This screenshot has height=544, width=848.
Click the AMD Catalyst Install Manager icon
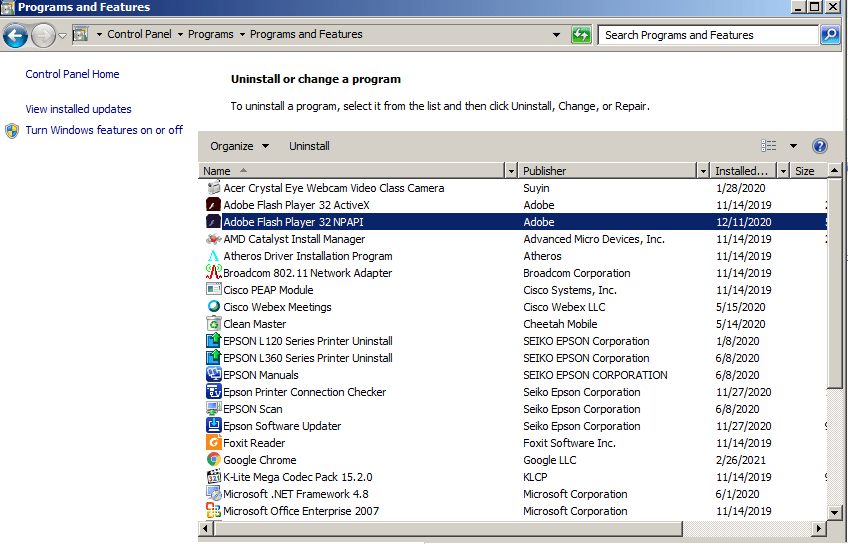(x=214, y=239)
